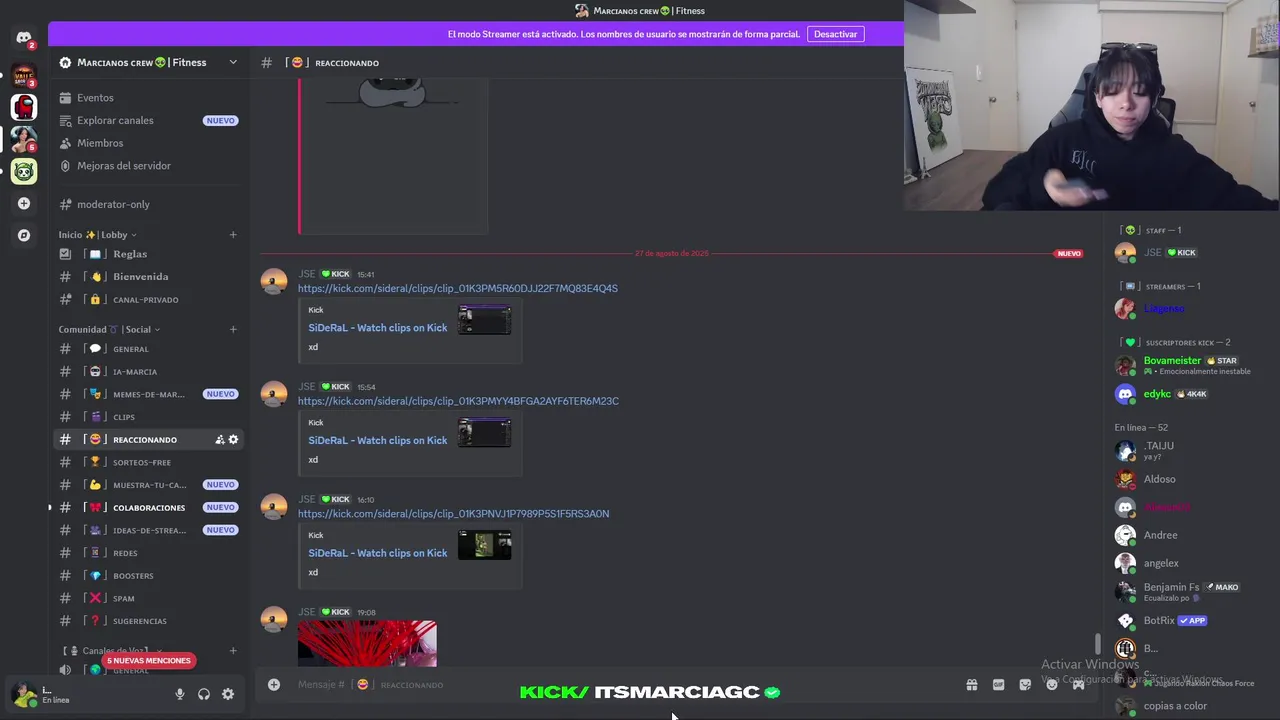Toggle headphones deafen in user panel
The image size is (1280, 720).
click(x=204, y=694)
